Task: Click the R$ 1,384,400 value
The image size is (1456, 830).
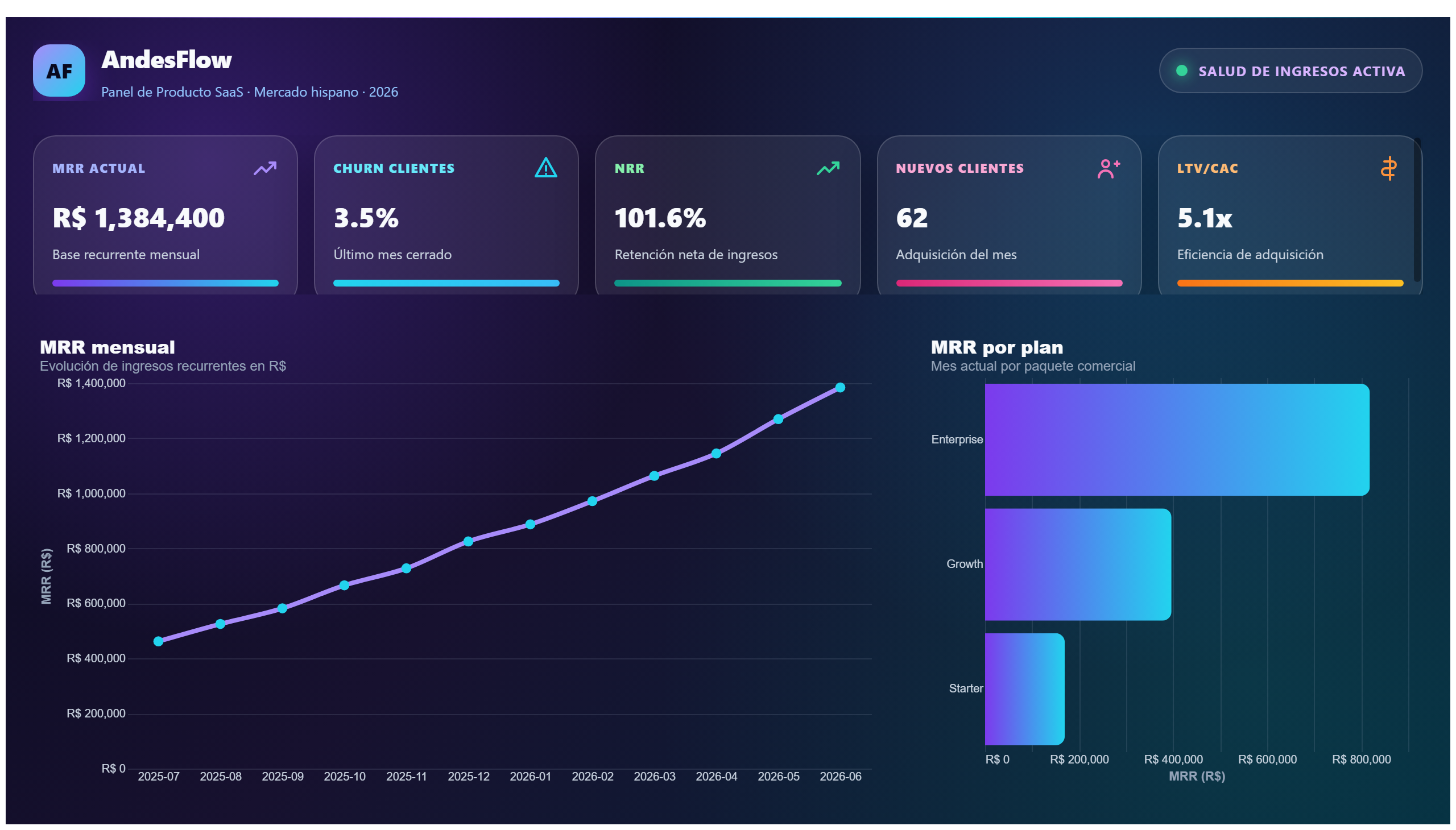Action: [139, 218]
